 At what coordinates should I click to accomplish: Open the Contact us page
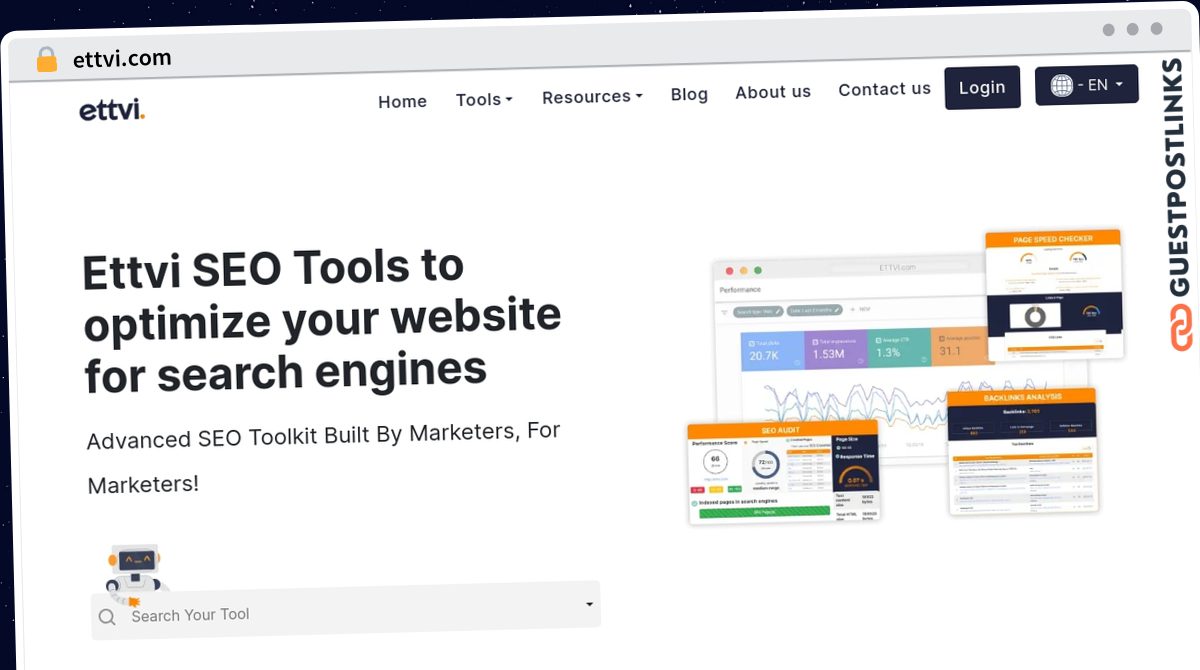(884, 89)
